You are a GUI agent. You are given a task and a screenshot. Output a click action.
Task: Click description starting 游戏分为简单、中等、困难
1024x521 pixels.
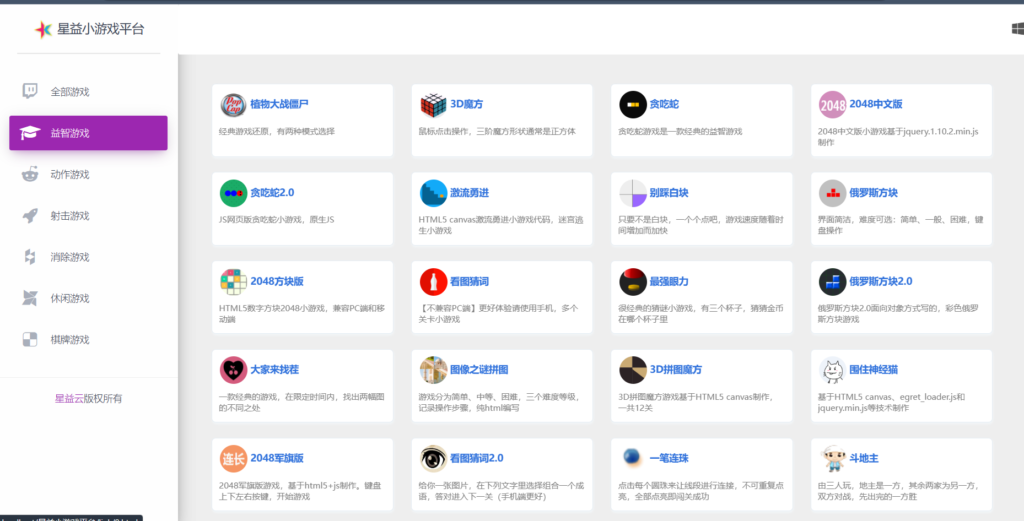click(x=500, y=402)
